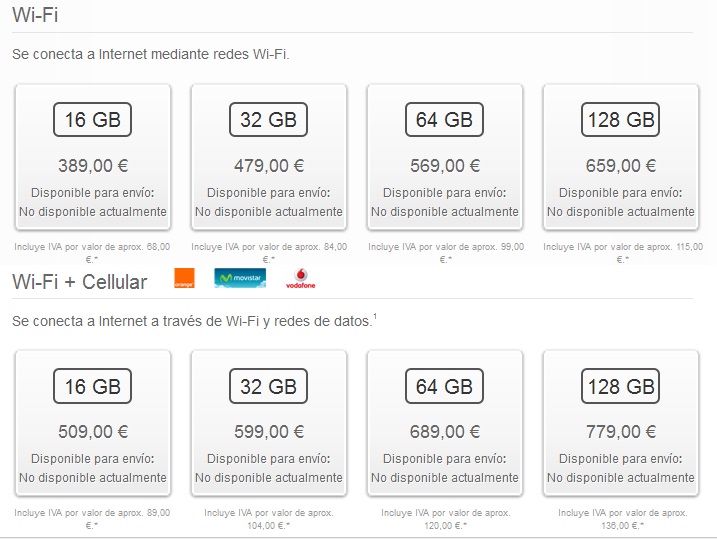Screen dimensions: 717x539
Task: Click footnote 1 after "redes de datos"
Action: coord(375,317)
